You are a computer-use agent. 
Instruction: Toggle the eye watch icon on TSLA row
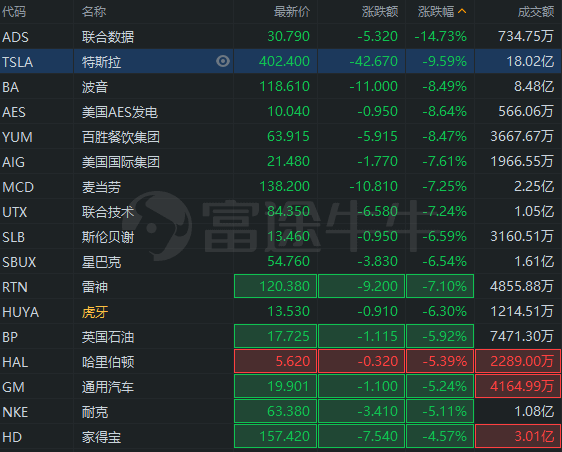pos(223,61)
